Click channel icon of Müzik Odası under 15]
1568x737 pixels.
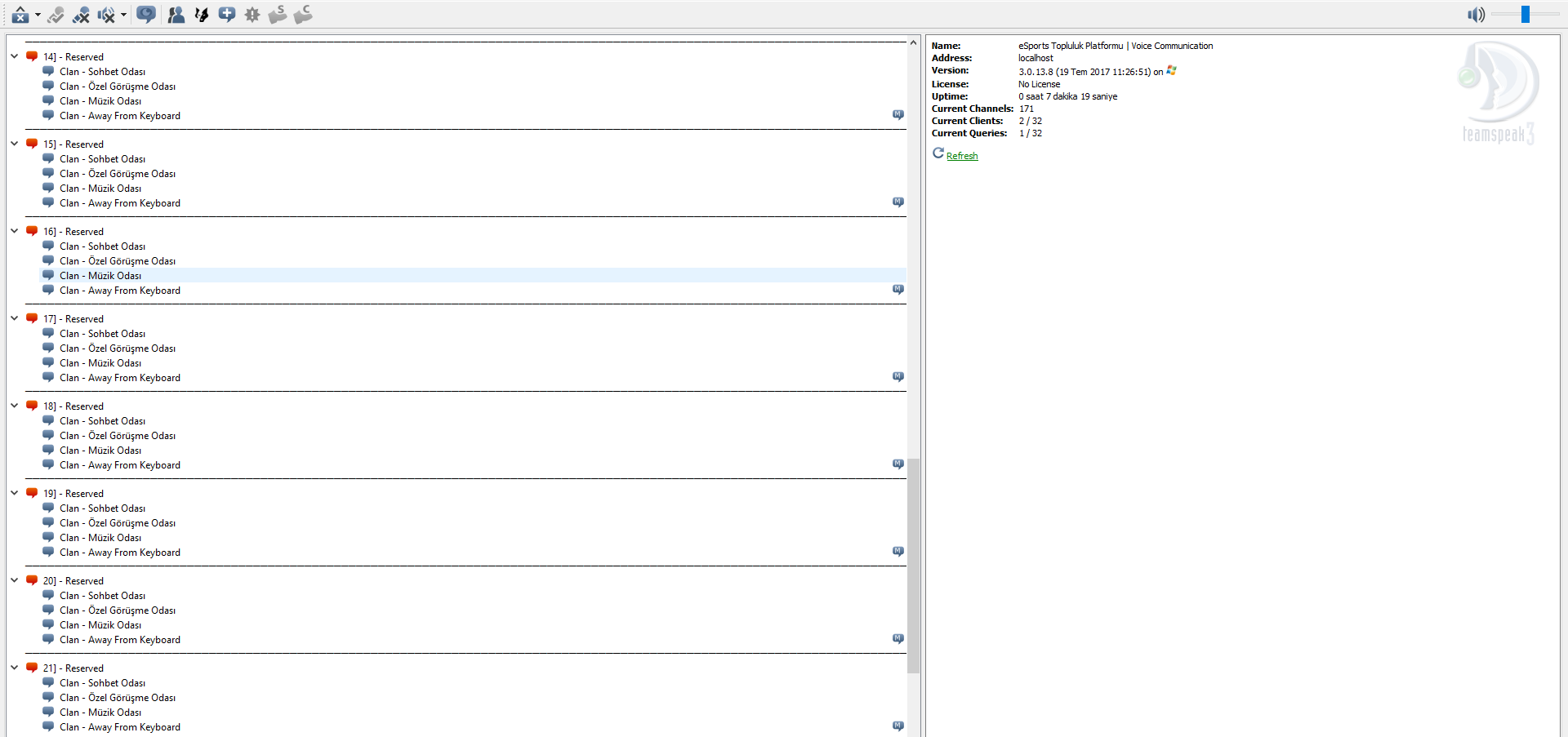coord(48,188)
